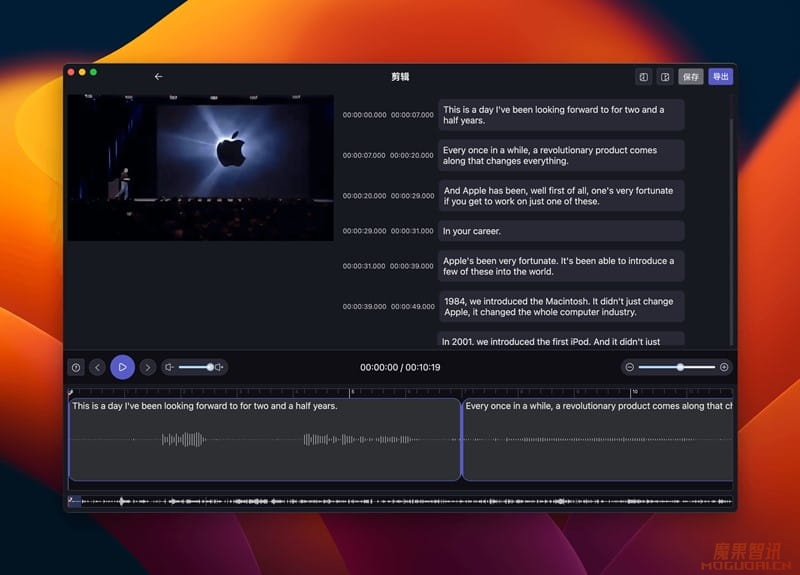Toggle the left panel layout icon

pos(643,77)
